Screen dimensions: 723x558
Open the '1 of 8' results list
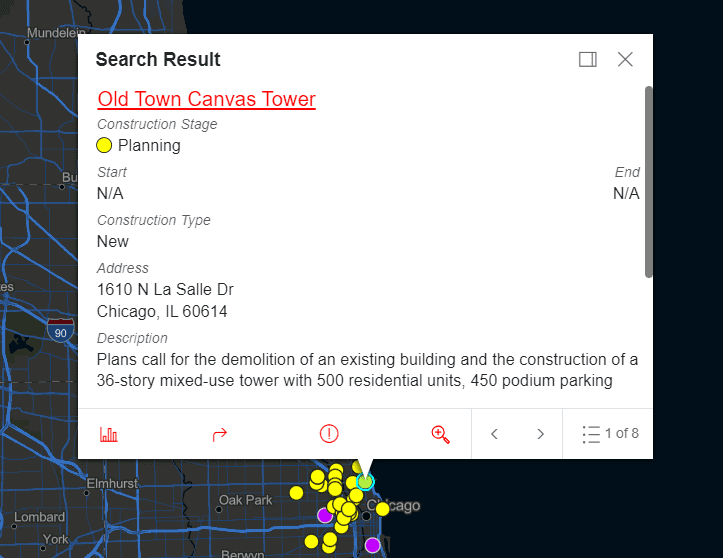[x=609, y=434]
